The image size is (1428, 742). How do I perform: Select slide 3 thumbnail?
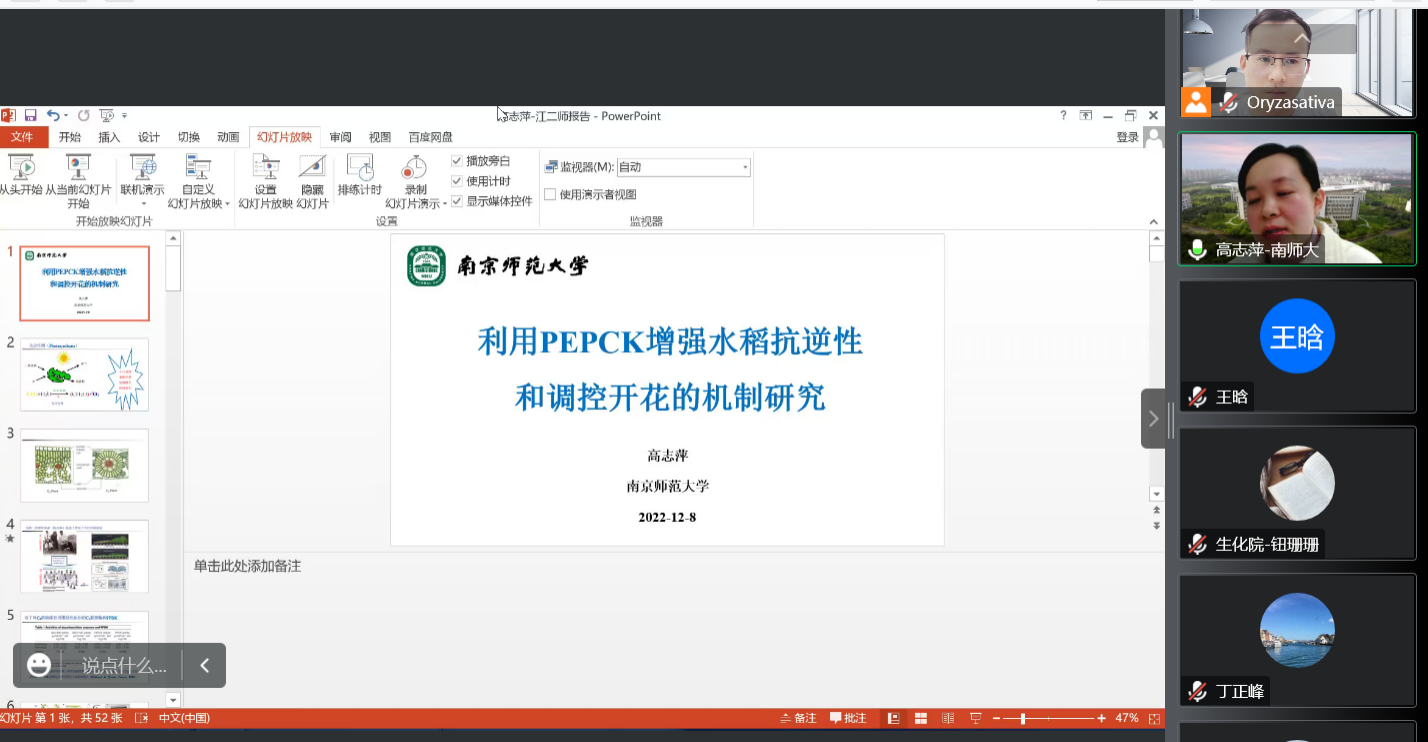tap(84, 465)
